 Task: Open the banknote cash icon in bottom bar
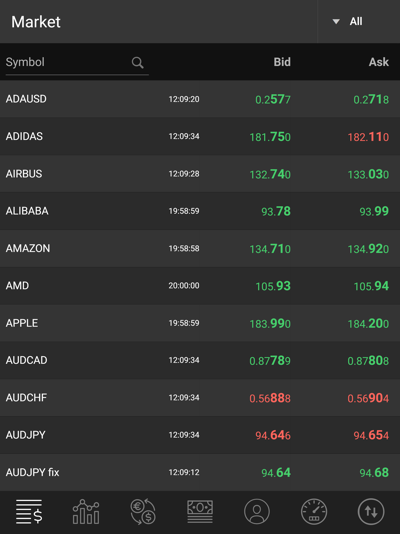[200, 512]
